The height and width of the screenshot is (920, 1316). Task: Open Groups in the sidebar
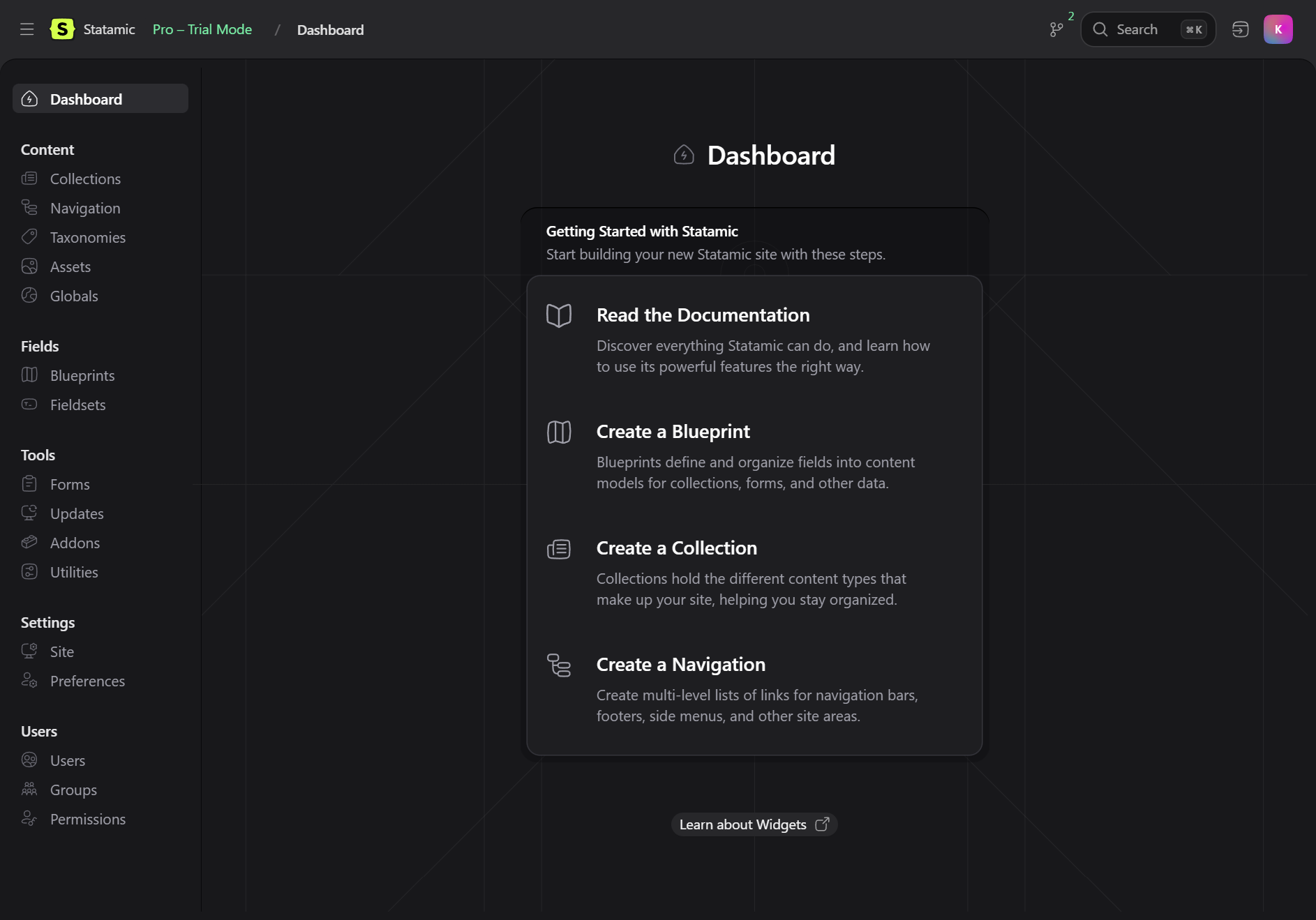[x=100, y=790]
